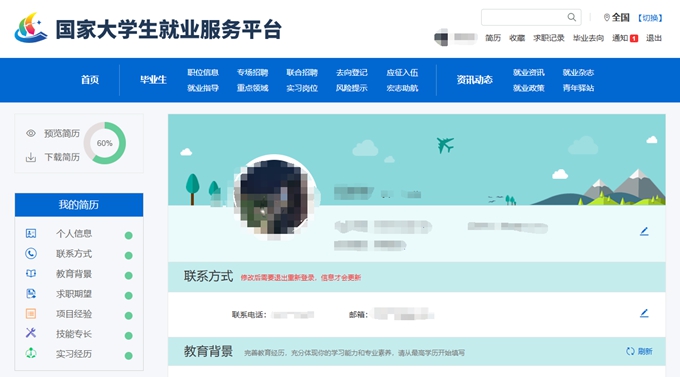The height and width of the screenshot is (377, 680).
Task: Click the eye icon for 预览简历
Action: 31,133
